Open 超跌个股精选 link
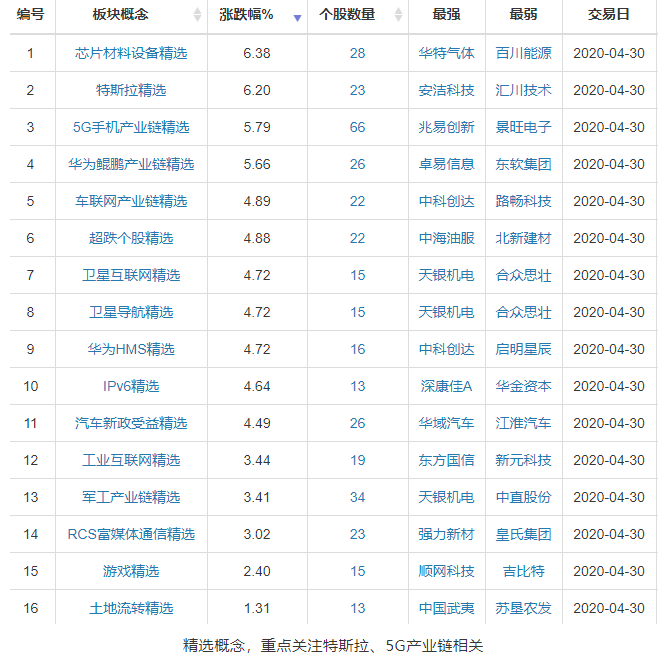This screenshot has width=670, height=661. (x=131, y=238)
